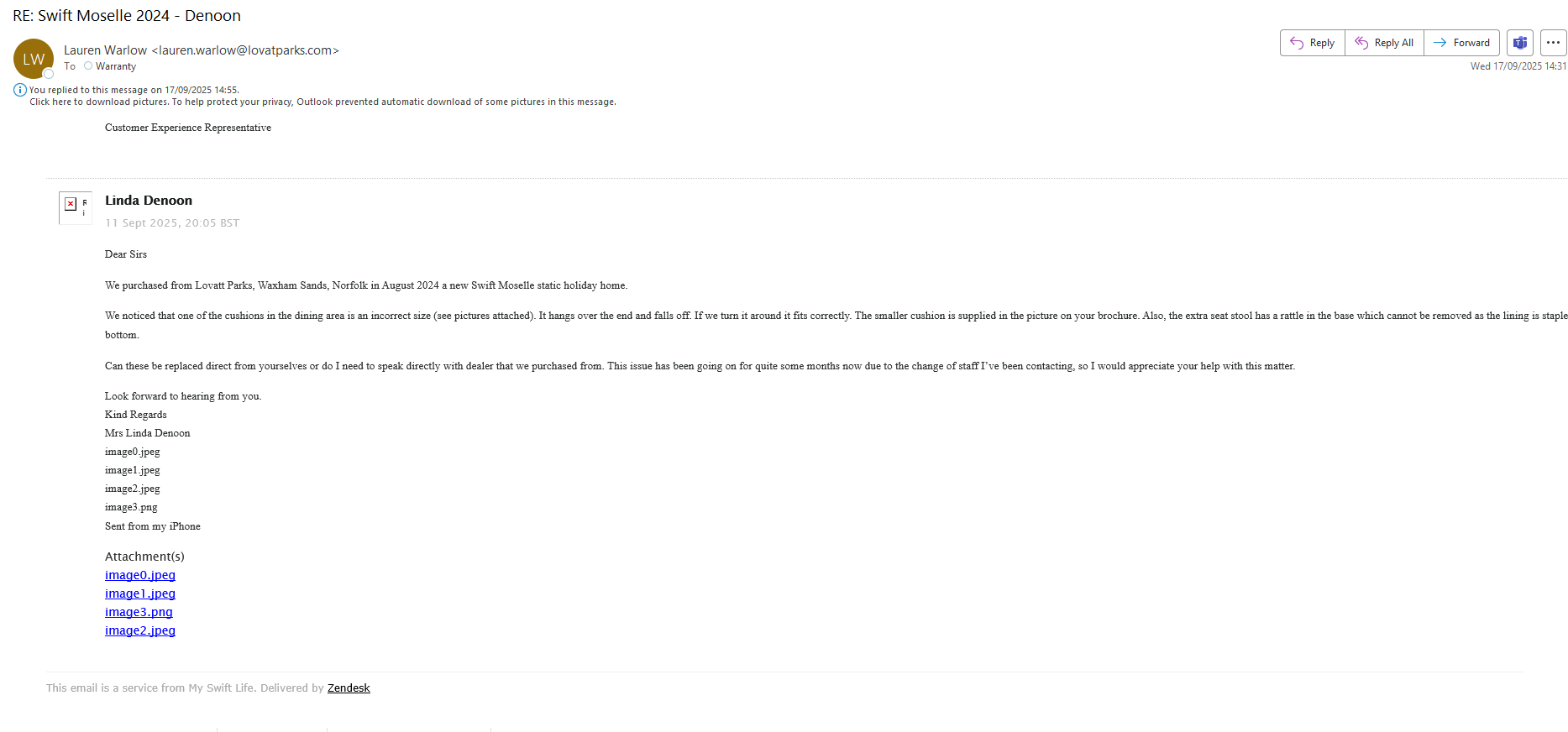The image size is (1568, 732).
Task: Open the image2.jpeg attachment link
Action: click(139, 630)
